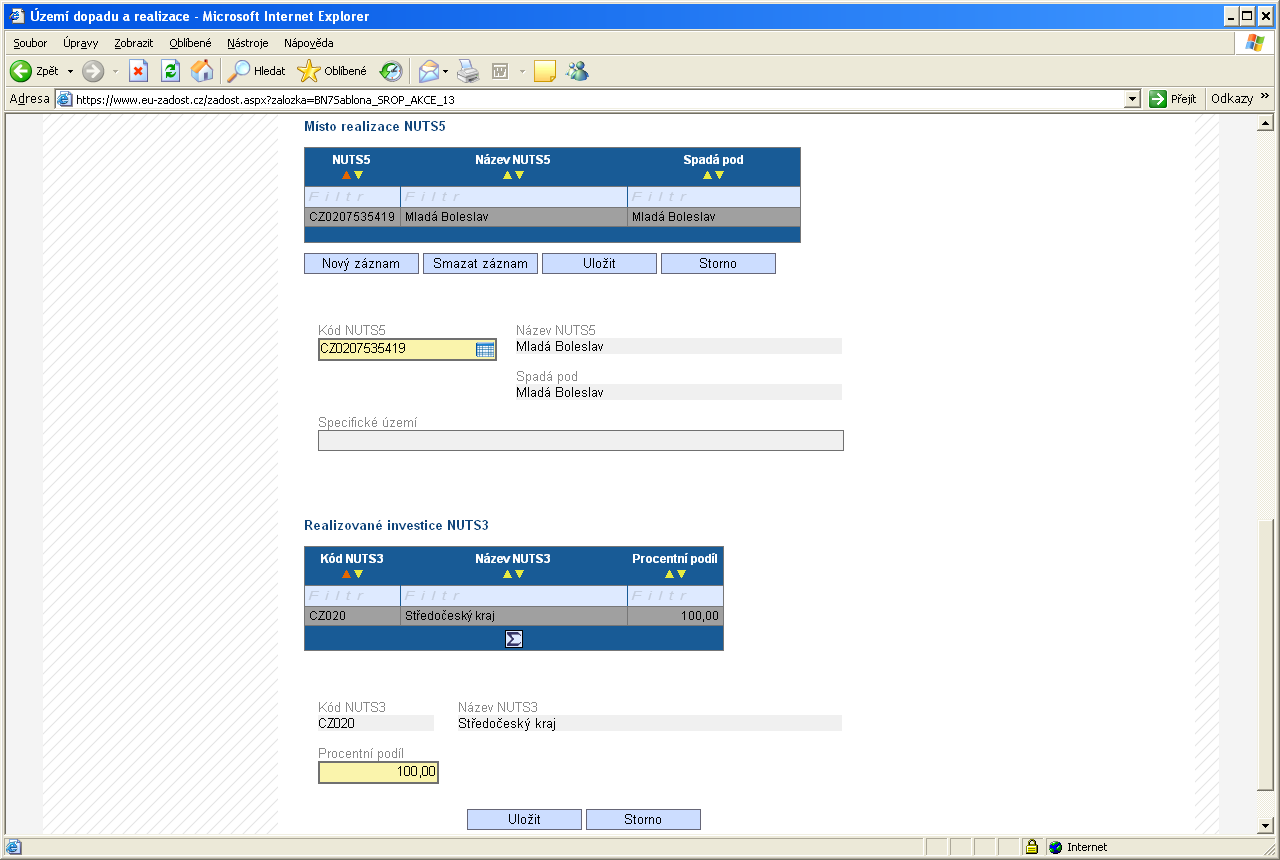Open the Nápověda menu
Viewport: 1280px width, 860px height.
pyautogui.click(x=309, y=43)
